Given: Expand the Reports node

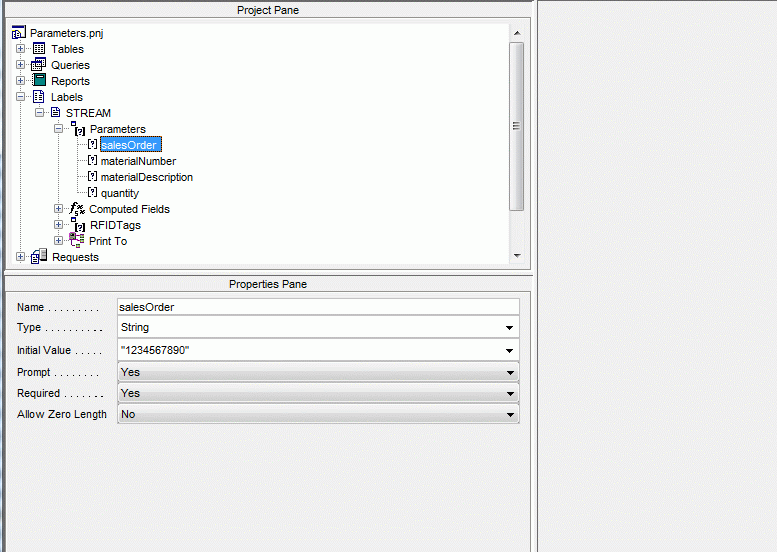Looking at the screenshot, I should coord(20,80).
